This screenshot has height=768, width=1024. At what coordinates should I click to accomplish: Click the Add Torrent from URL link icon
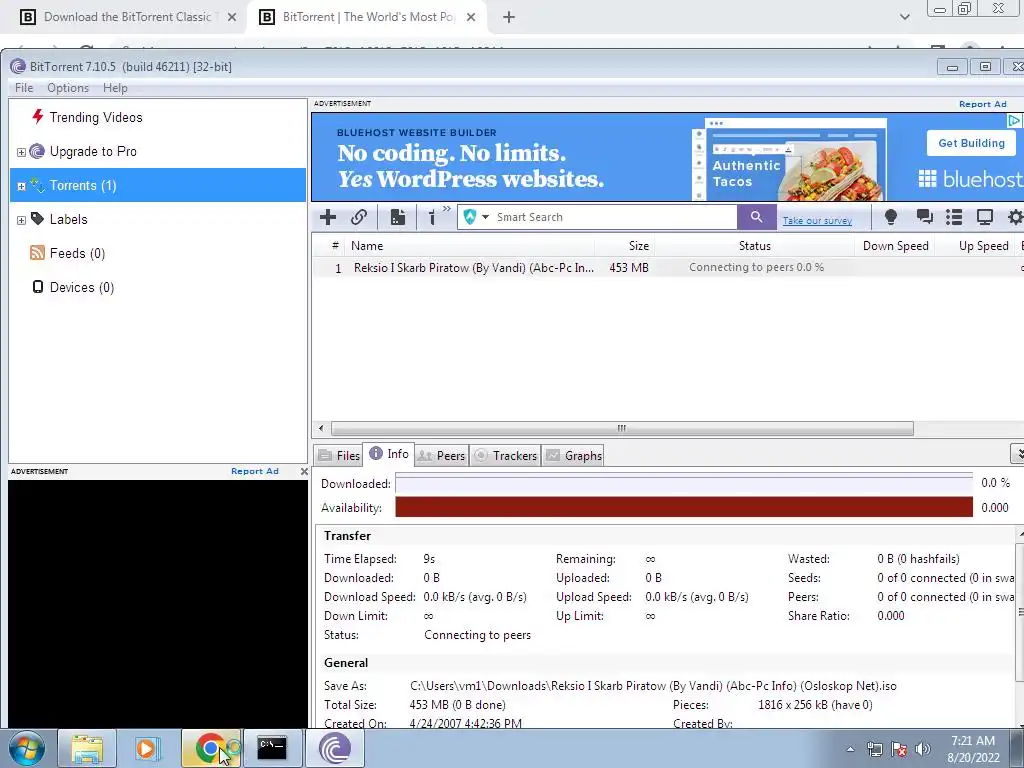359,217
